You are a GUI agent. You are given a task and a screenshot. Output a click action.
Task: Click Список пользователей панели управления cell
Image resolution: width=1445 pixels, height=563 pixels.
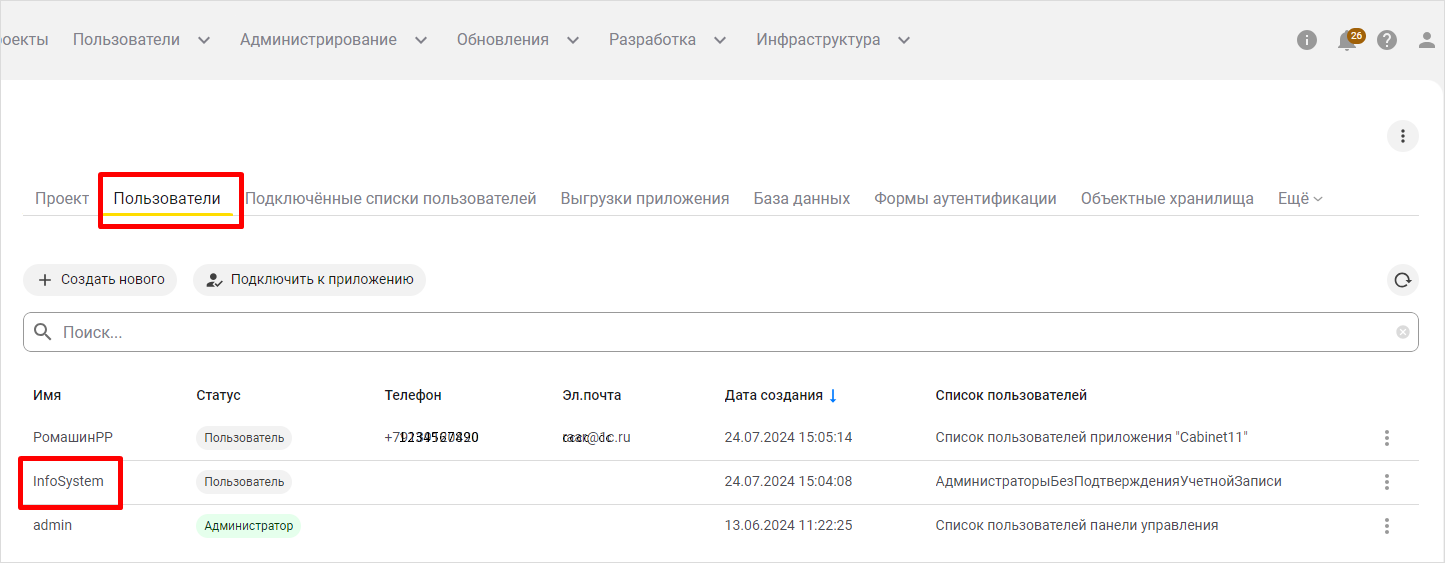(1076, 526)
